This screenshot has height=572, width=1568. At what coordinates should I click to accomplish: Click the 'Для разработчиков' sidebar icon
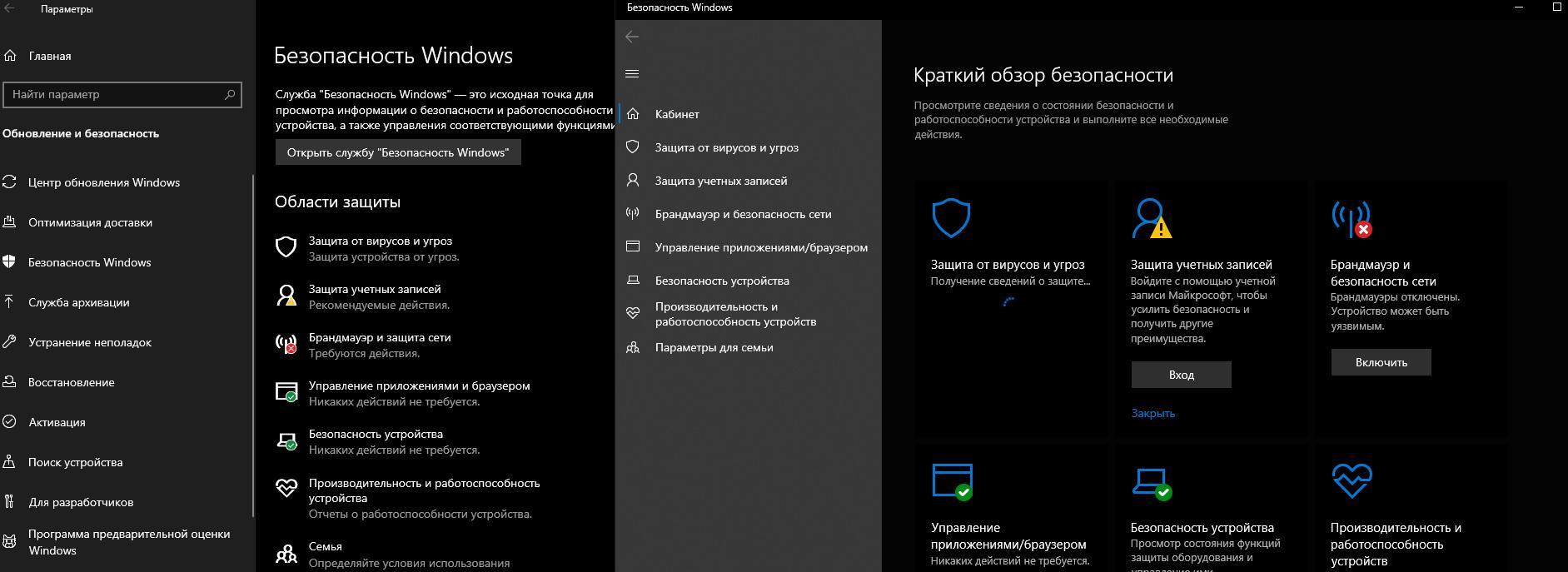coord(10,502)
